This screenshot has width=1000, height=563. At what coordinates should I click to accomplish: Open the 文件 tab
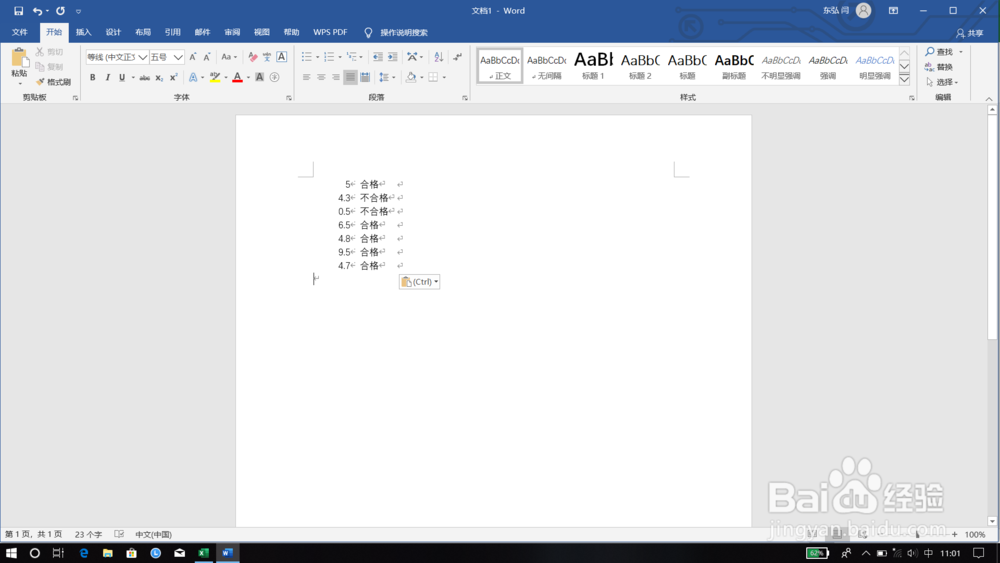(20, 32)
